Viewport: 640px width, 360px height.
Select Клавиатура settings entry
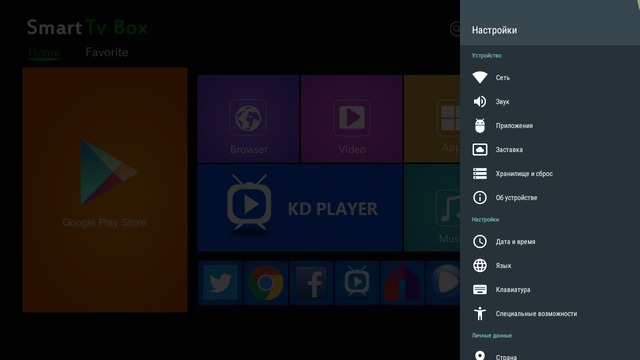click(x=550, y=290)
